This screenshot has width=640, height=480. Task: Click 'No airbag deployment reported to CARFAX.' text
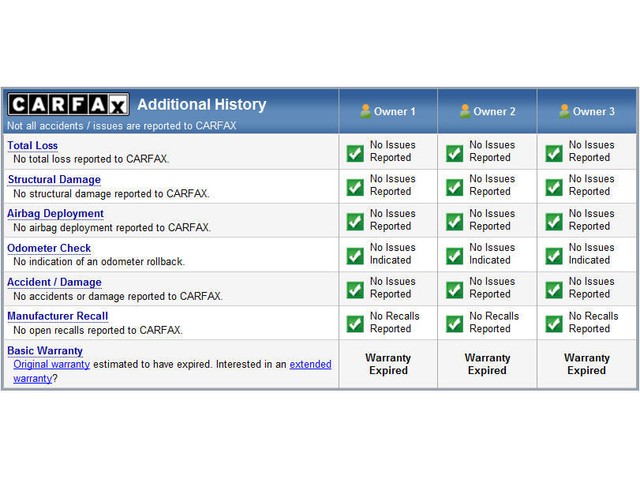(112, 227)
